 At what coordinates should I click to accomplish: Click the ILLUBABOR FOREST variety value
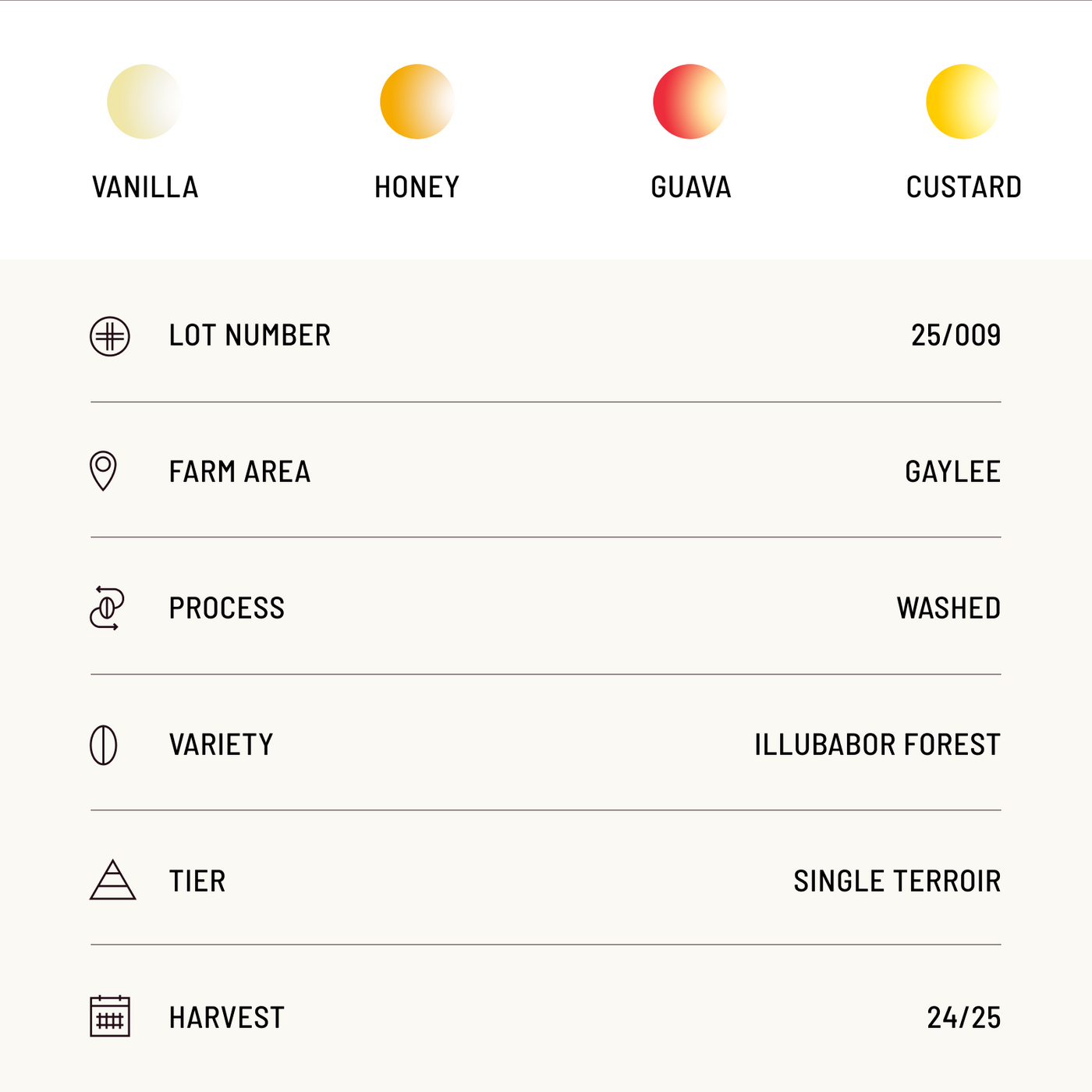tap(877, 745)
